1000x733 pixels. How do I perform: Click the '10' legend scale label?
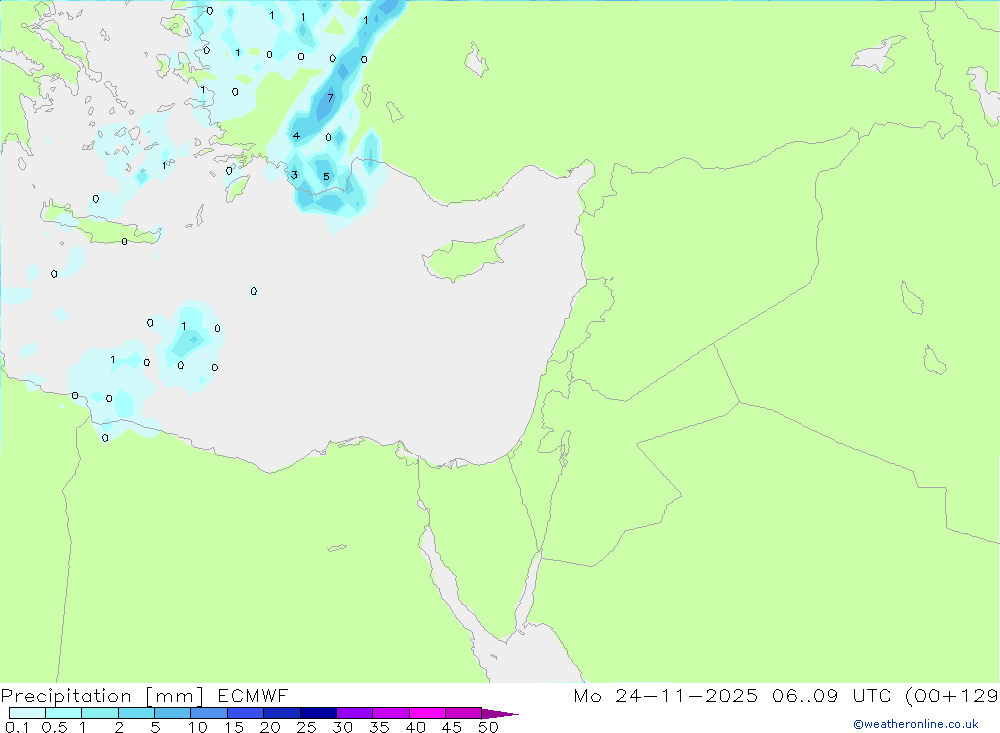[x=198, y=727]
